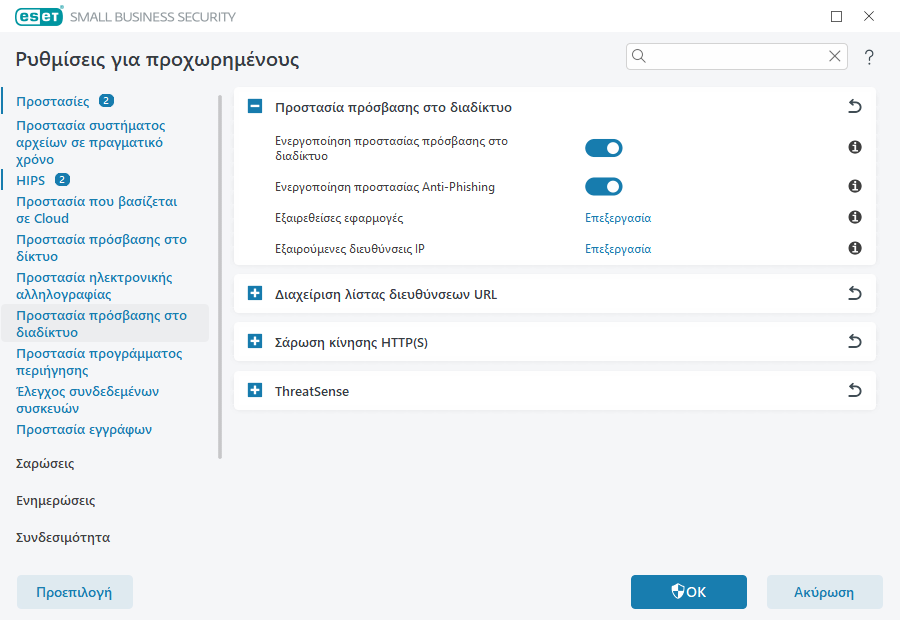The width and height of the screenshot is (900, 620).
Task: Expand Διαχείριση λίστας διευθύνσεων URL section
Action: pos(255,293)
